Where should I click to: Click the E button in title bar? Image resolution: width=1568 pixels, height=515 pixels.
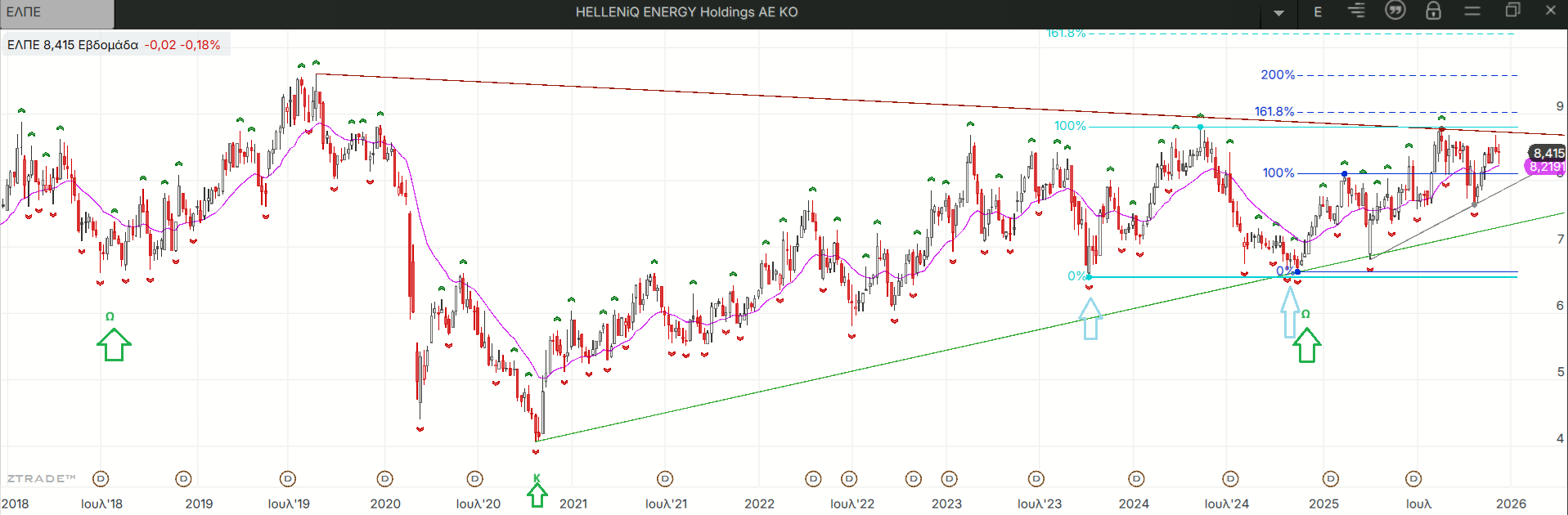1318,11
